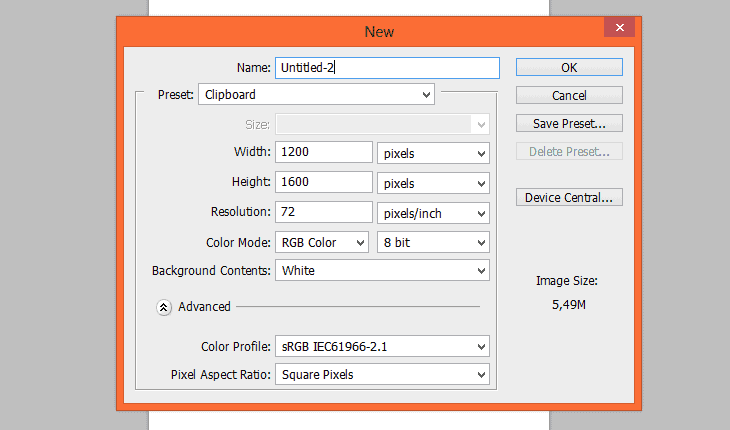This screenshot has width=730, height=430.
Task: Click the Height label text
Action: [x=251, y=181]
